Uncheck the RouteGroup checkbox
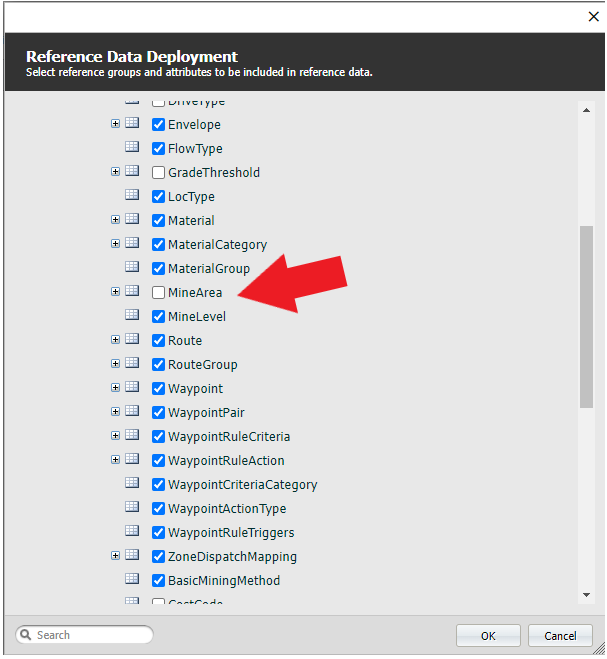Viewport: 607px width, 659px height. (158, 365)
